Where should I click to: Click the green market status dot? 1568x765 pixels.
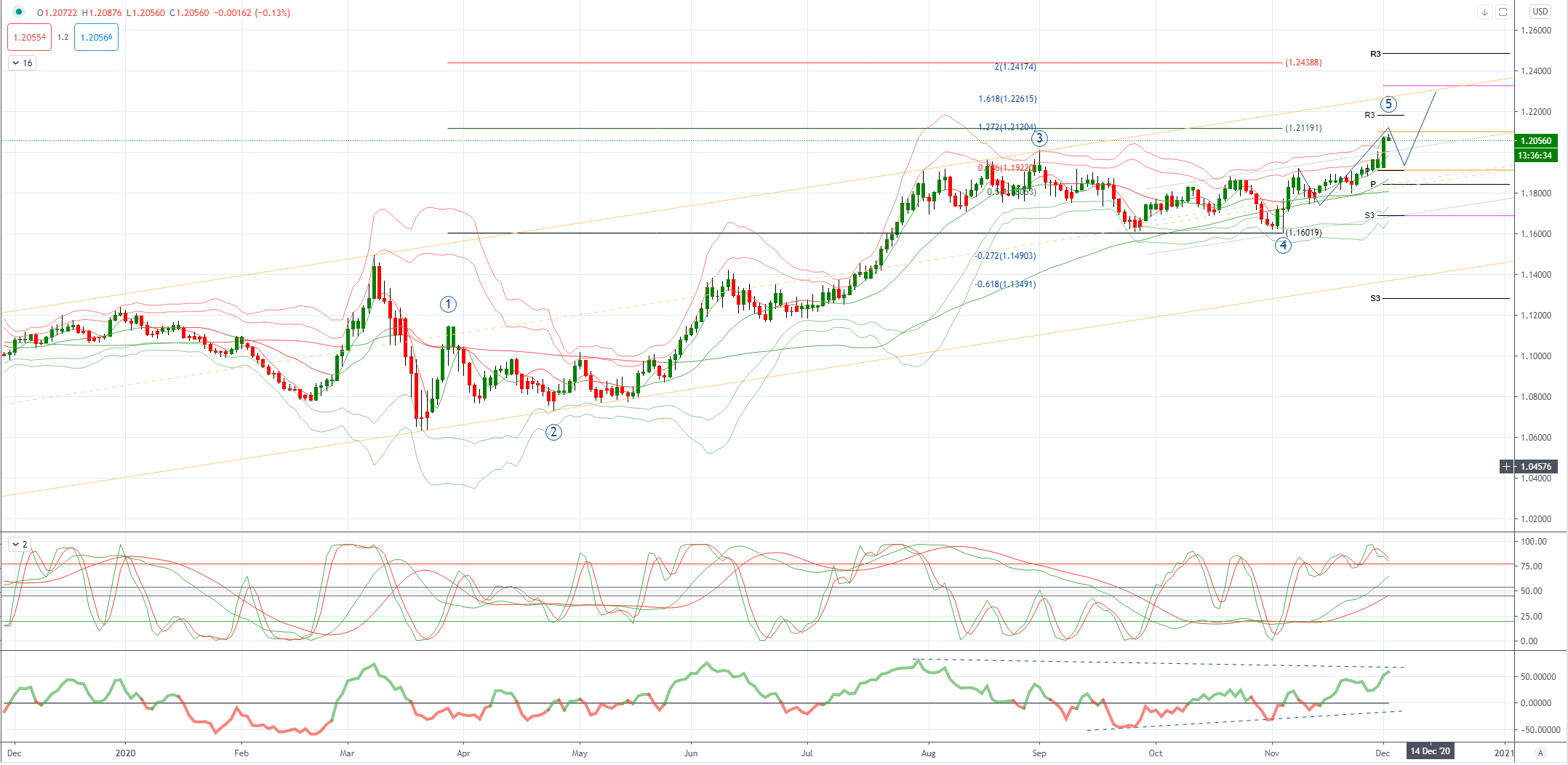tap(19, 12)
